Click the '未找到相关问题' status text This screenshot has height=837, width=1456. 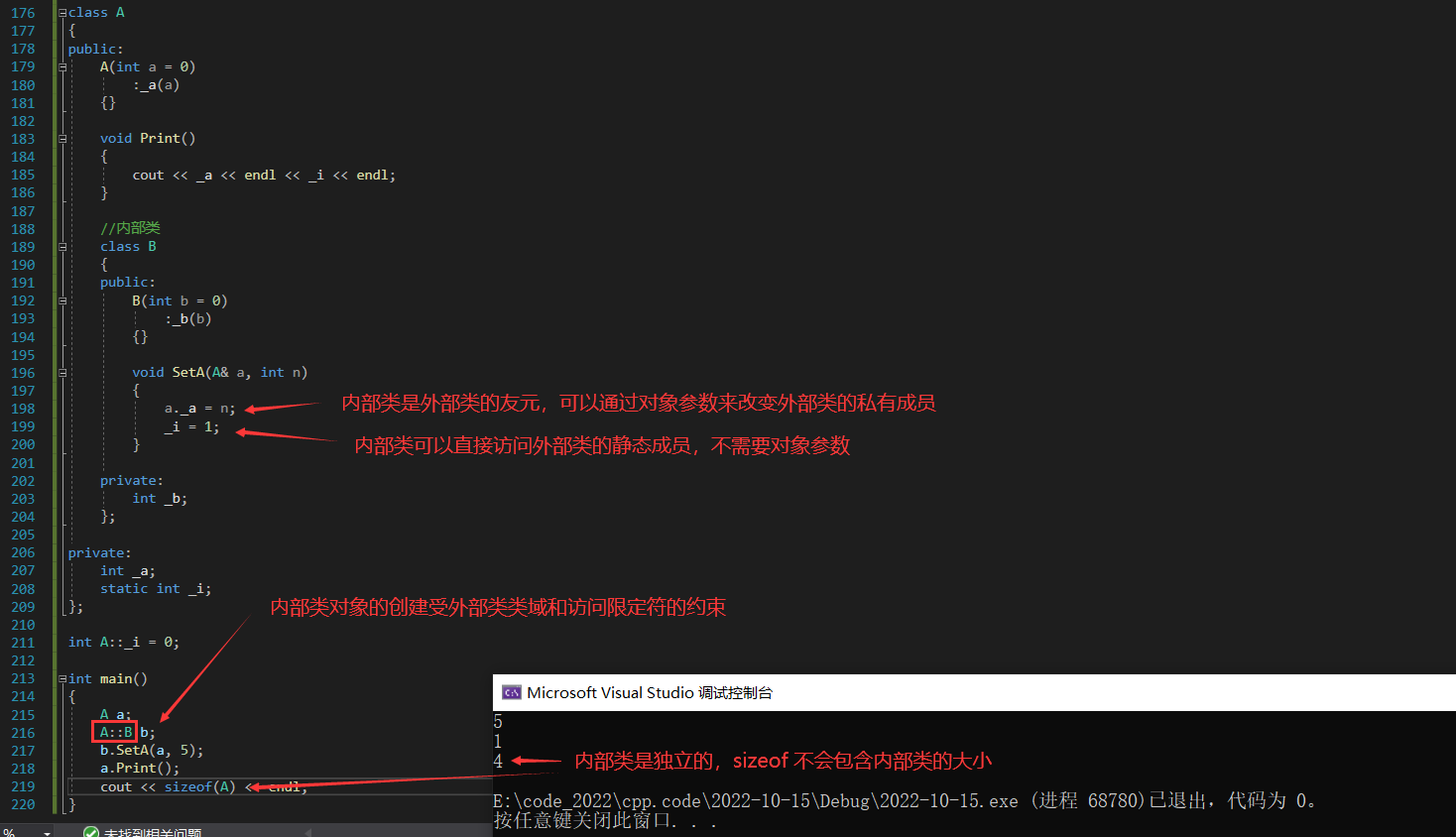click(x=153, y=833)
